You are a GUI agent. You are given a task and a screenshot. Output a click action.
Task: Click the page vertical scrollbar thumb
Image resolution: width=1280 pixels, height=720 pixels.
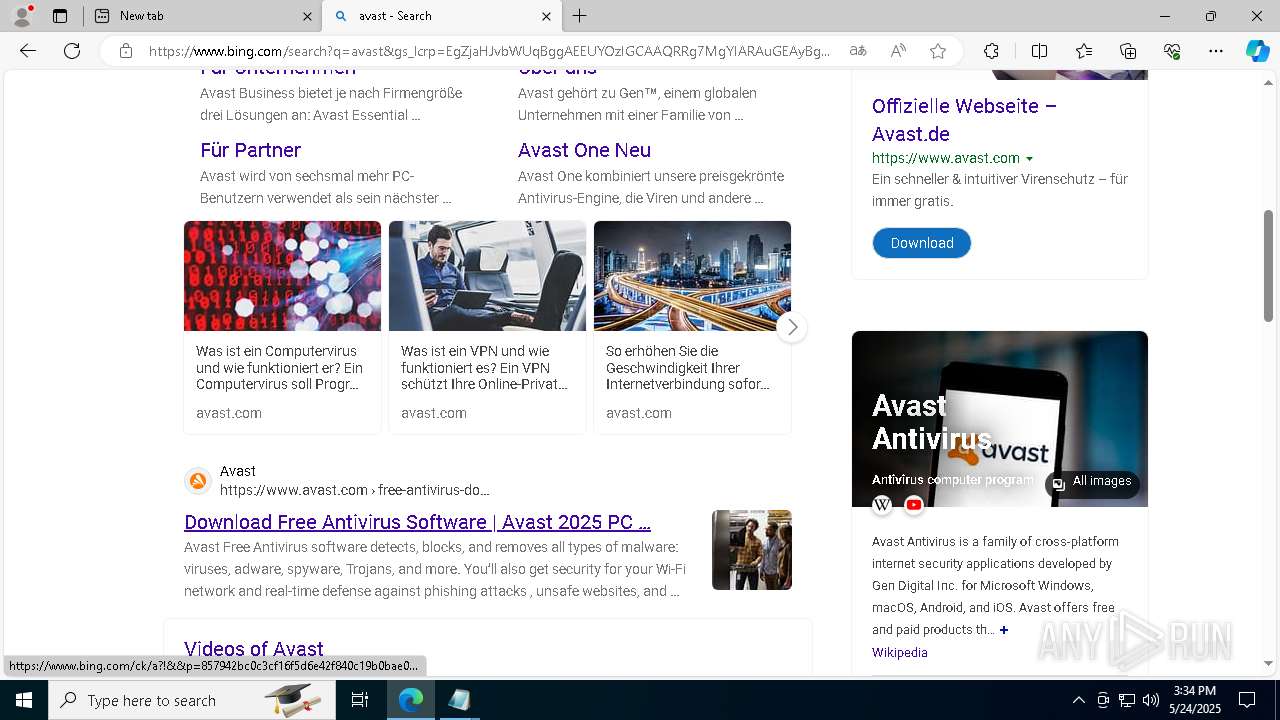[x=1268, y=266]
